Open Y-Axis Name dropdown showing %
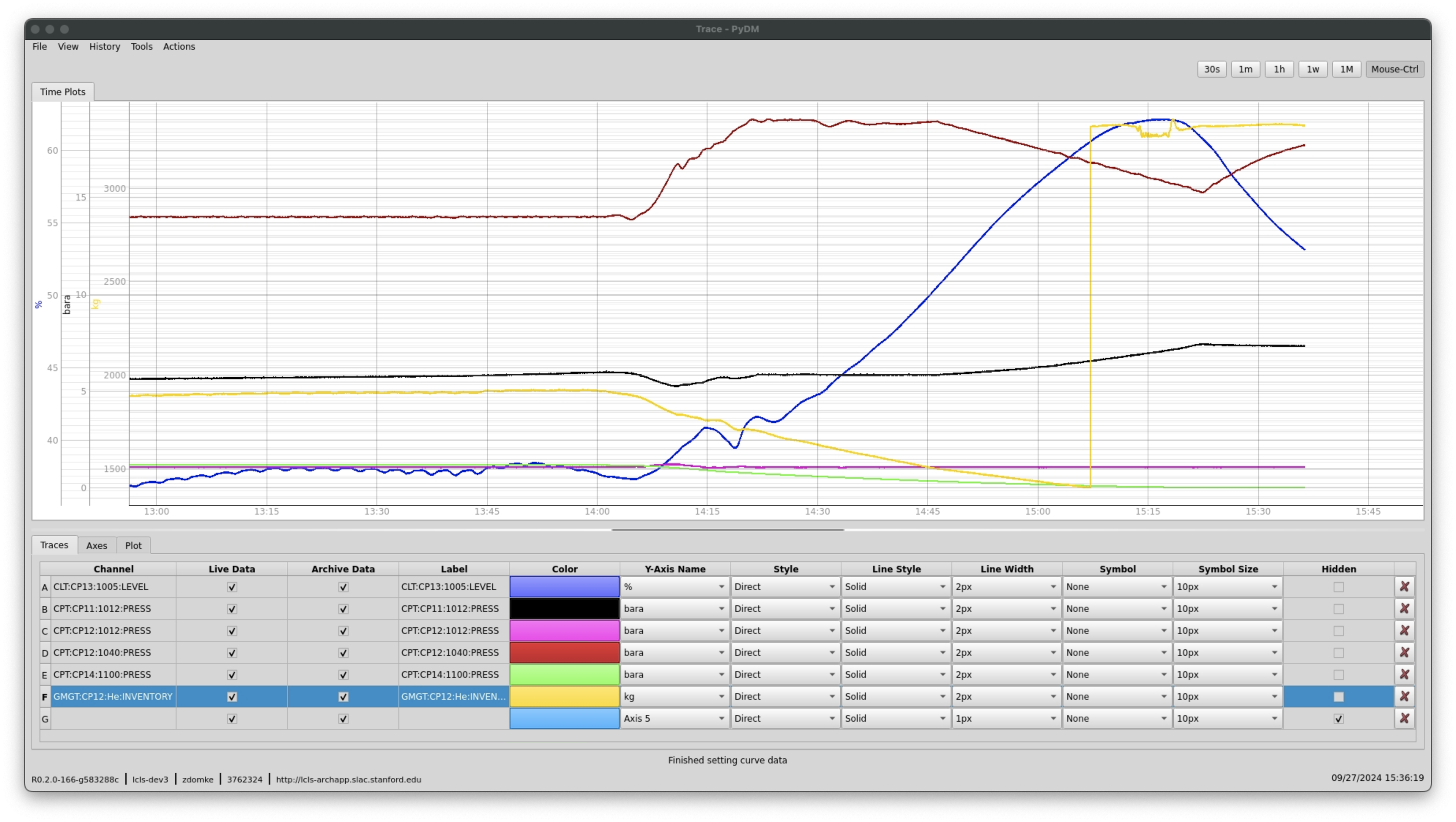This screenshot has width=1456, height=822. click(675, 586)
